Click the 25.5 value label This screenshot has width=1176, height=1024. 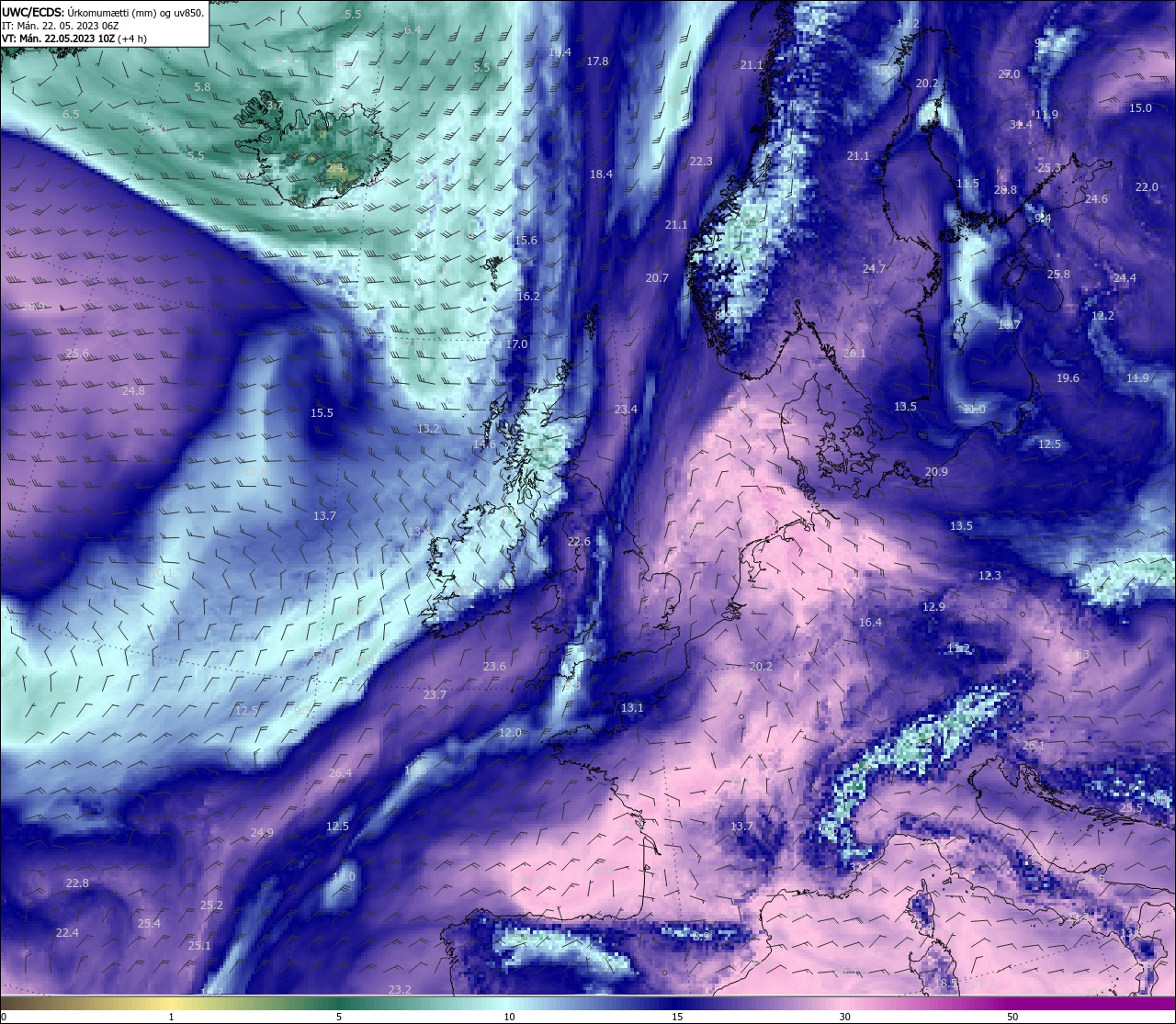point(1132,808)
